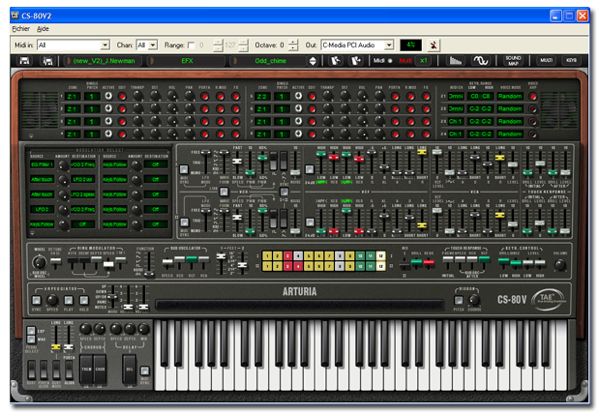Click the leftmost white keyboard key

(x=160, y=356)
